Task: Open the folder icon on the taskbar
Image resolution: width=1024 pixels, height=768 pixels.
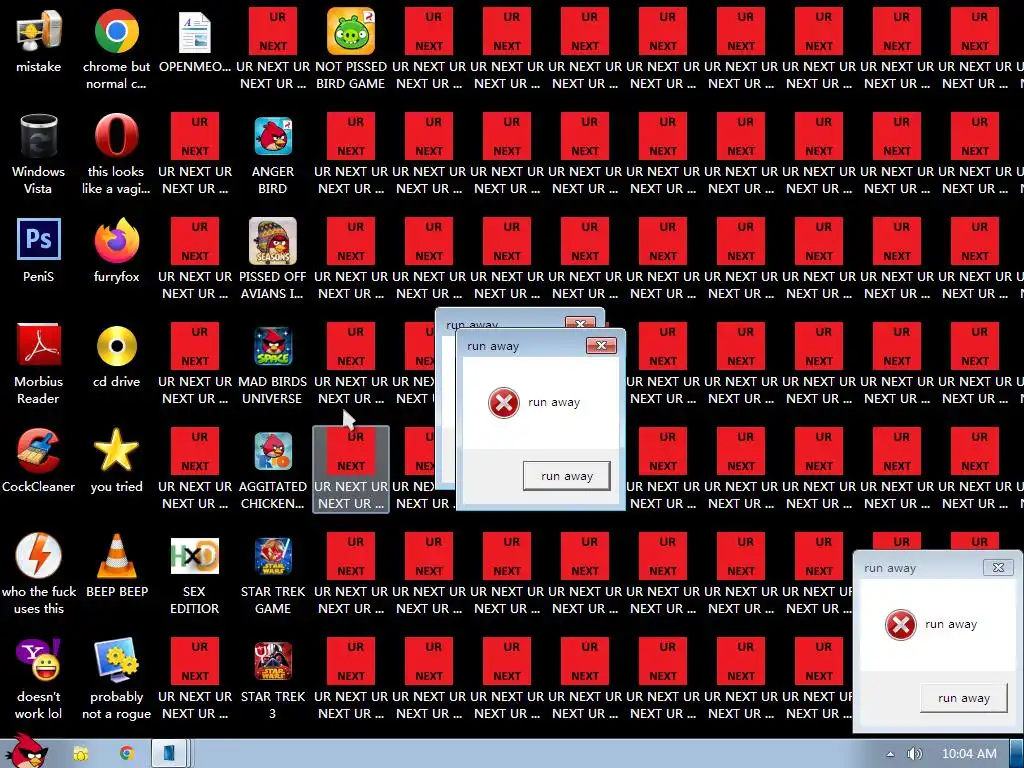Action: (x=81, y=754)
